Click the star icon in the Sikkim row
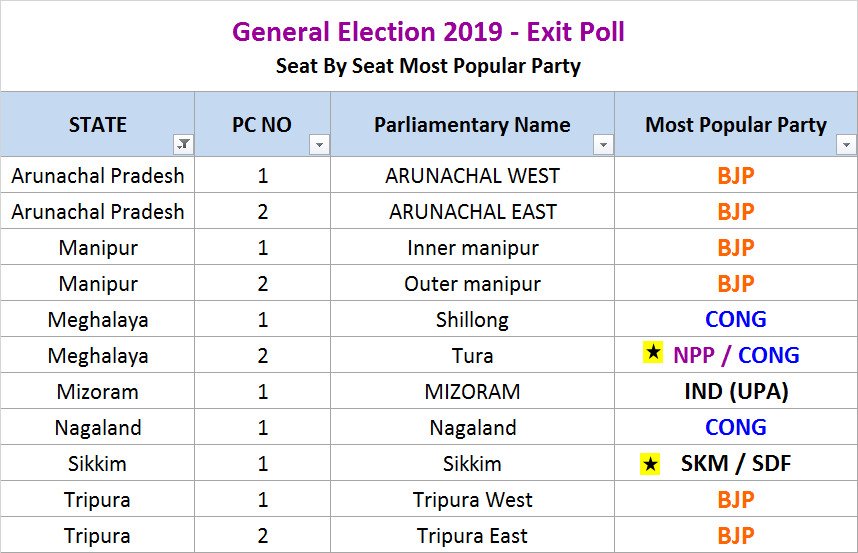 (x=651, y=463)
